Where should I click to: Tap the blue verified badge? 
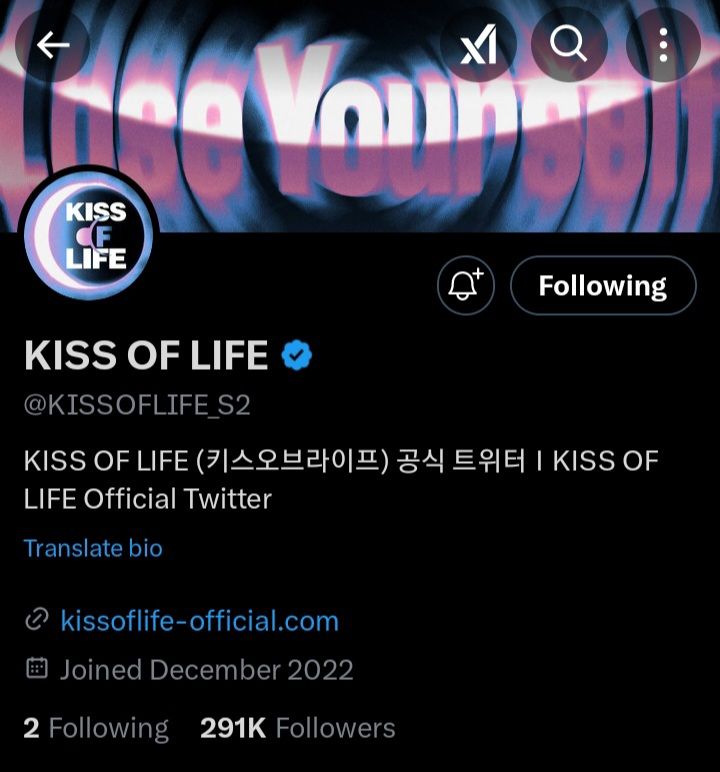296,355
